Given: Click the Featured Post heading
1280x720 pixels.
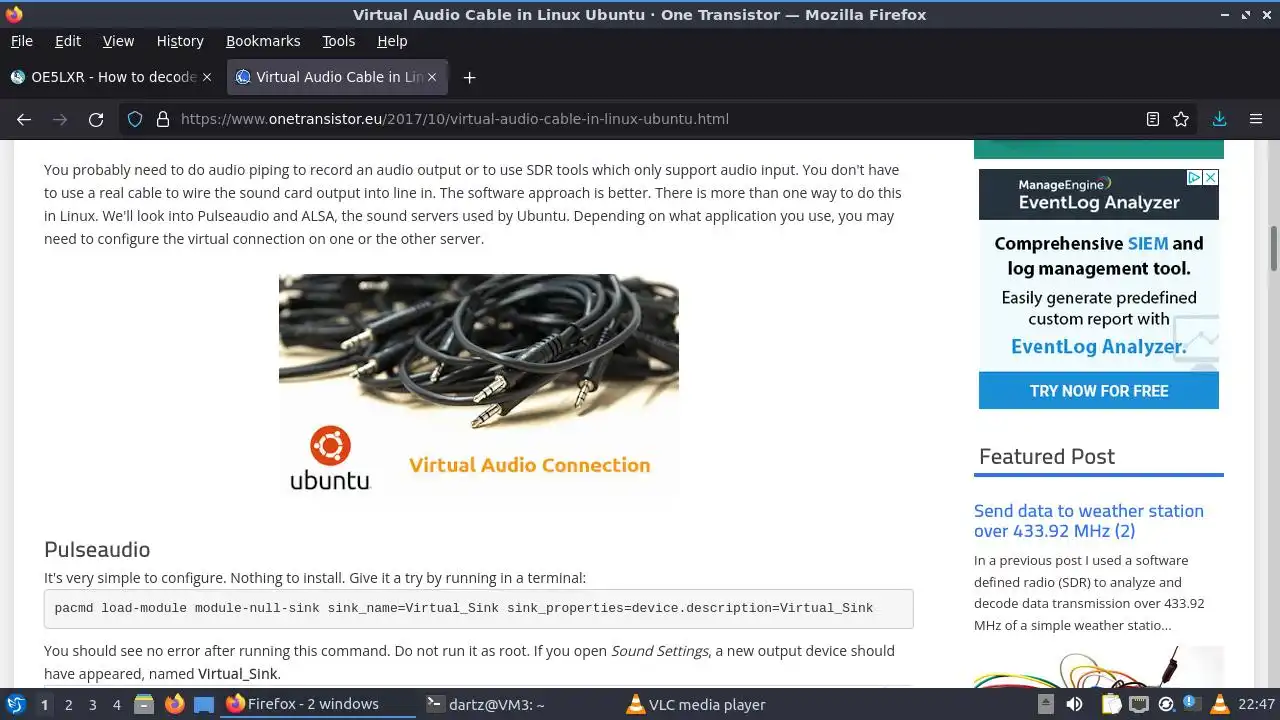Looking at the screenshot, I should tap(1047, 457).
